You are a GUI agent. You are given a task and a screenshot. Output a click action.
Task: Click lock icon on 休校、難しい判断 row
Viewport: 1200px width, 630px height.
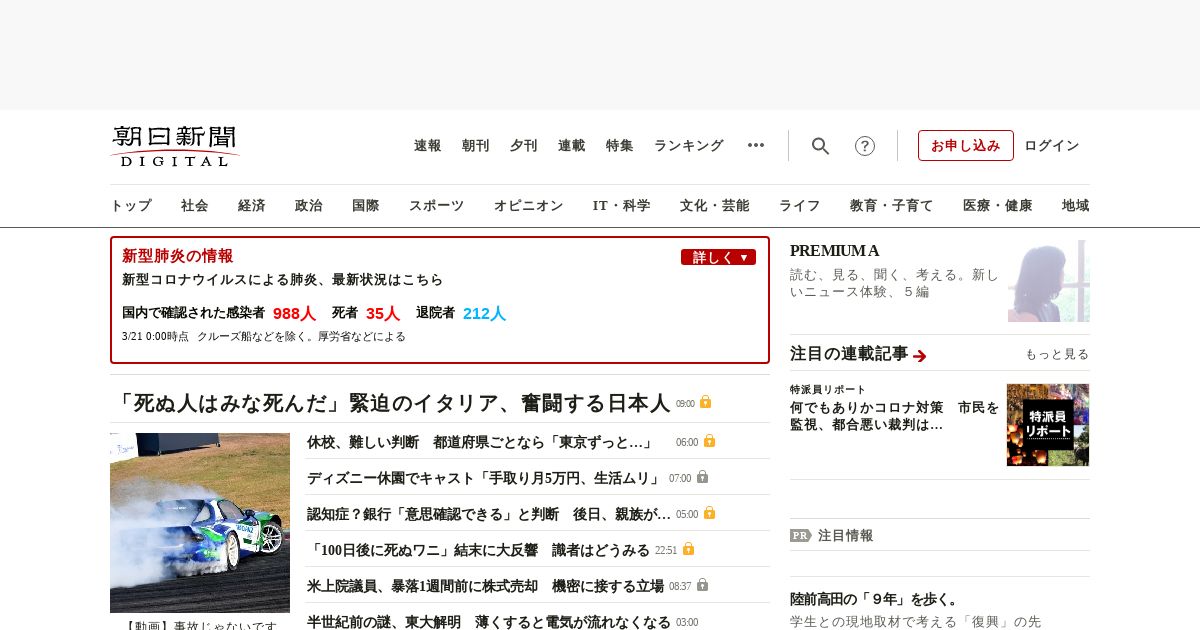tap(709, 441)
